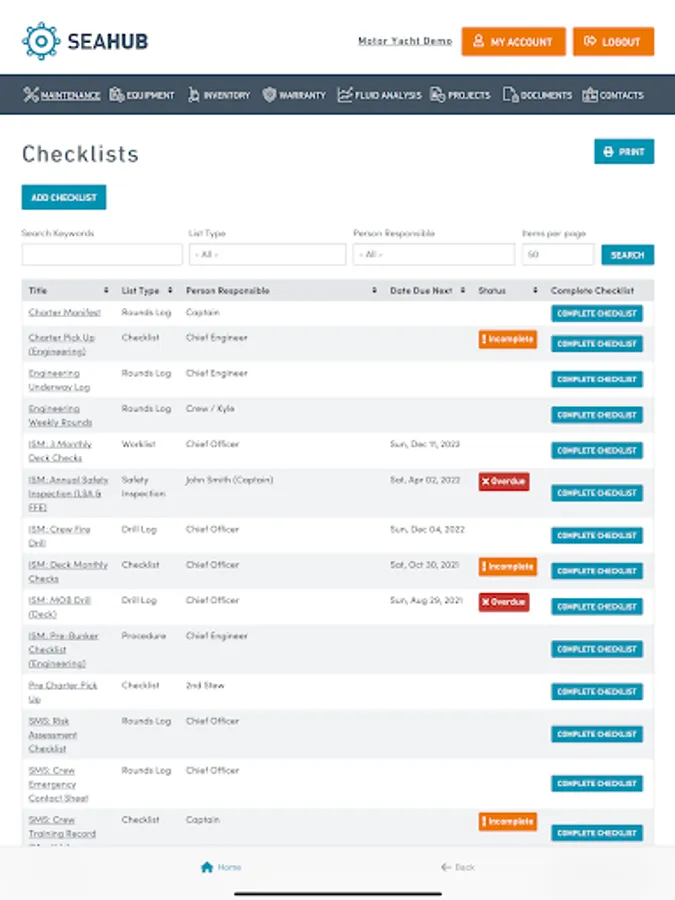The height and width of the screenshot is (900, 675).
Task: Click Complete Checklist for Engineering Underway Log
Action: coord(597,380)
